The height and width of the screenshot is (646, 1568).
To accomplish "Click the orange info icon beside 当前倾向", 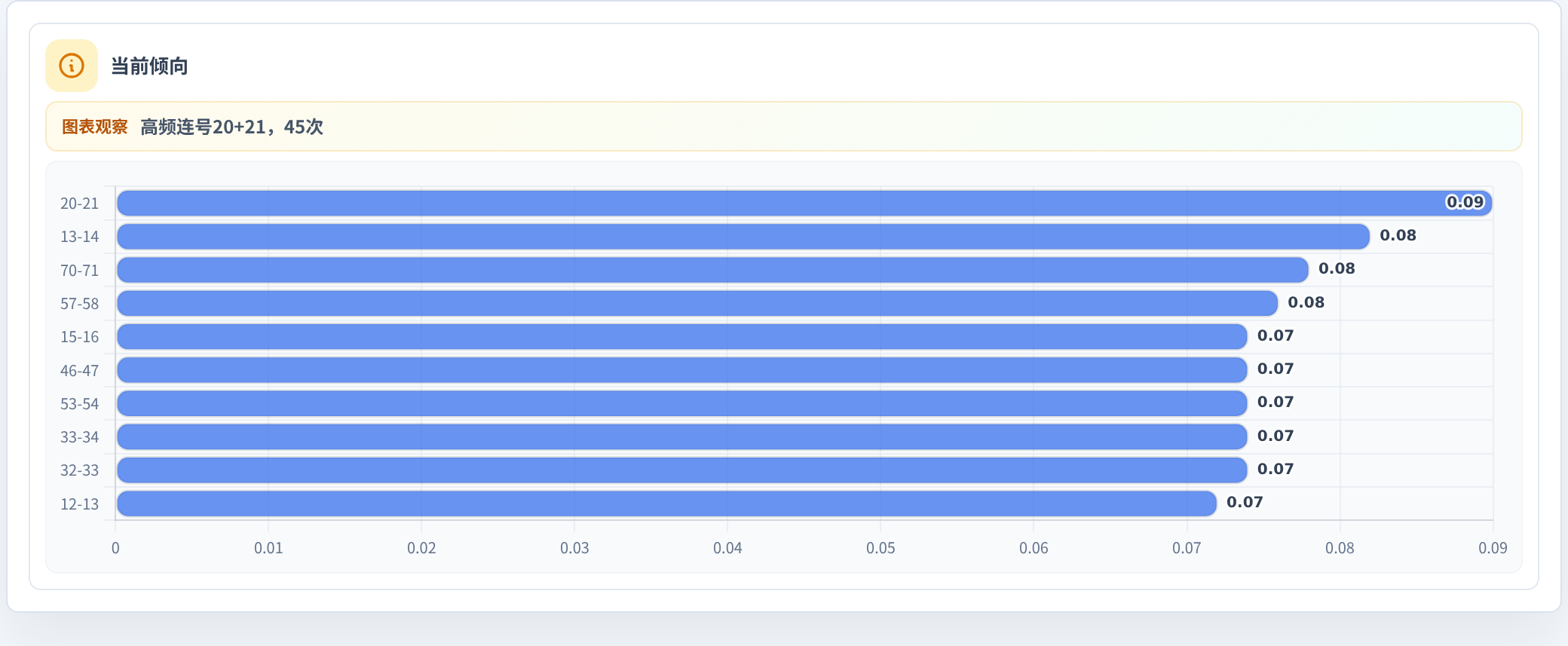I will coord(72,66).
